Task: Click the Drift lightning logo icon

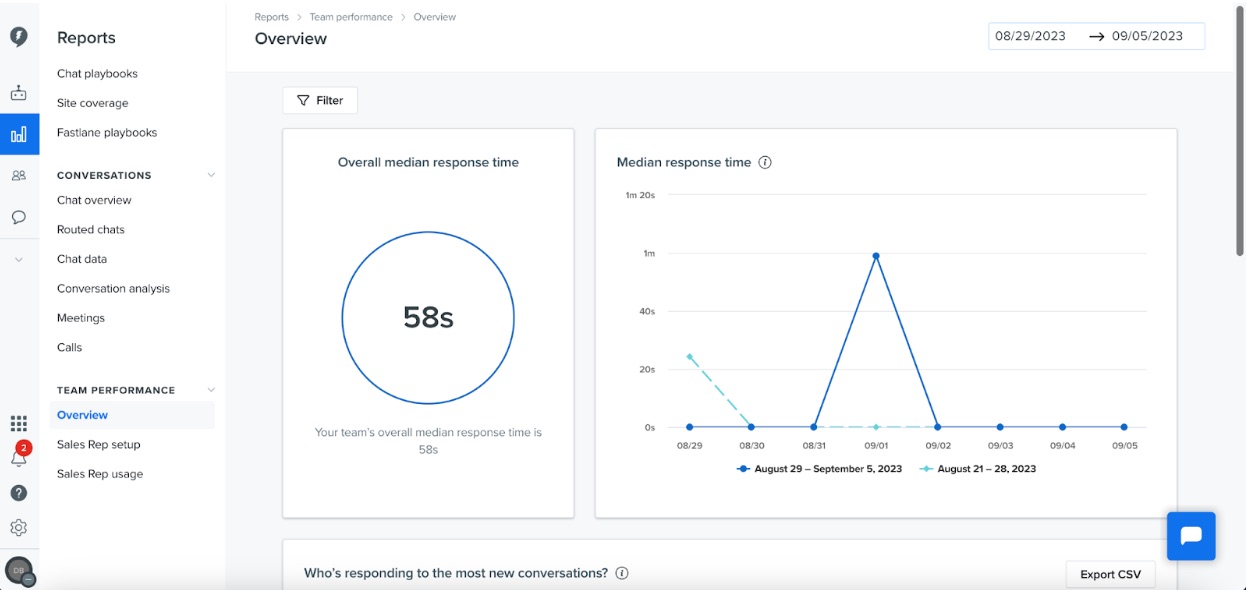Action: (19, 37)
